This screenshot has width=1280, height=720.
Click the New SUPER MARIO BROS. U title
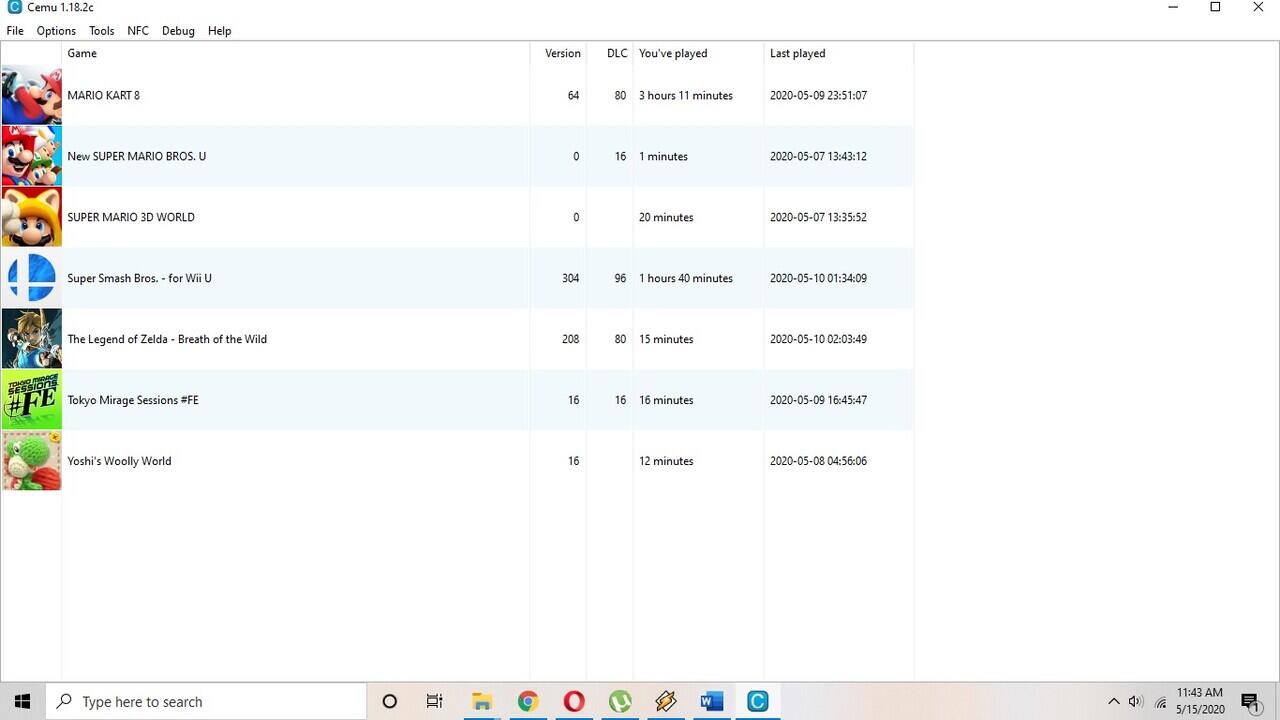tap(137, 157)
